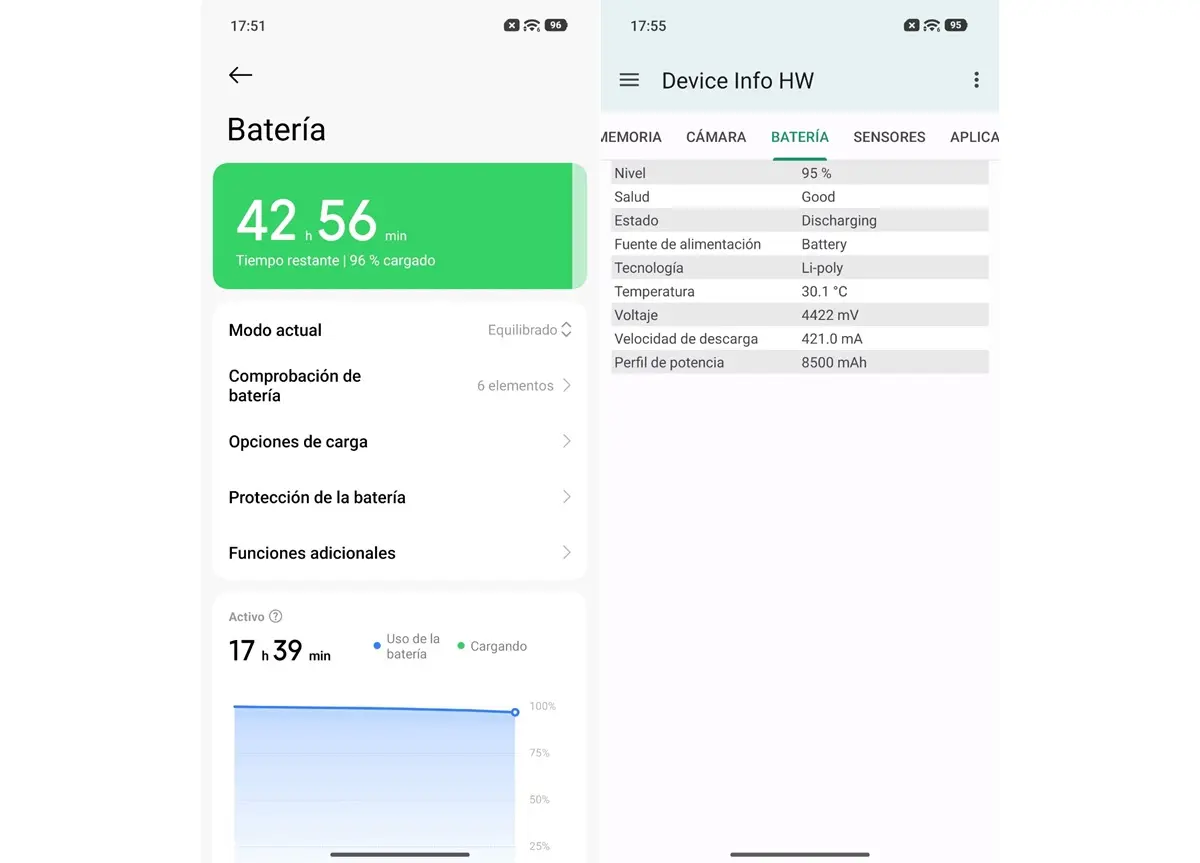Open the Modo actual Equilibrado selector
1200x863 pixels.
click(x=529, y=330)
